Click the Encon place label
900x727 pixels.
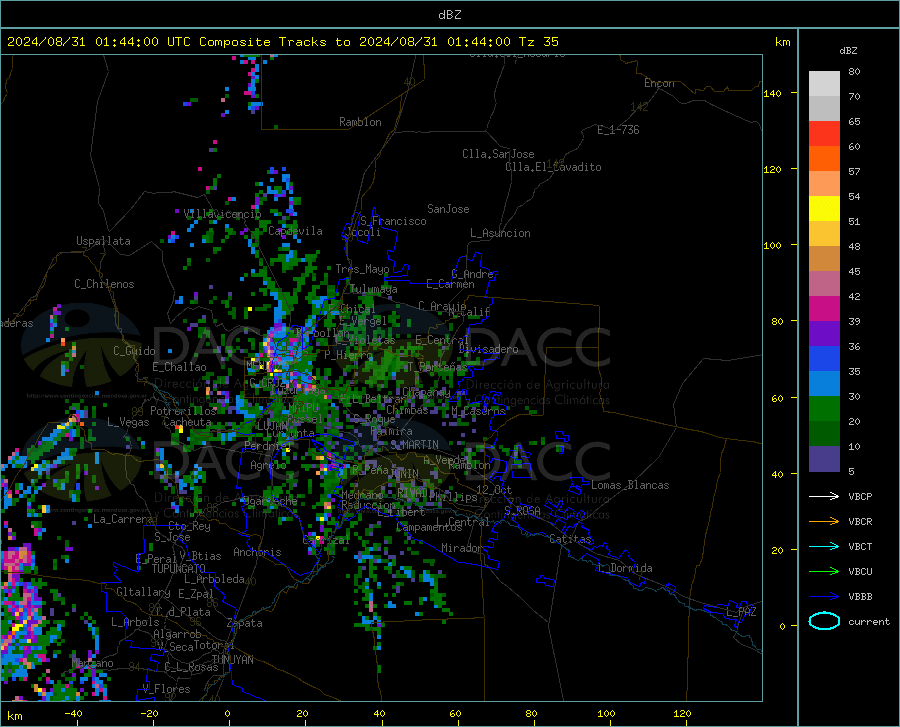(659, 83)
